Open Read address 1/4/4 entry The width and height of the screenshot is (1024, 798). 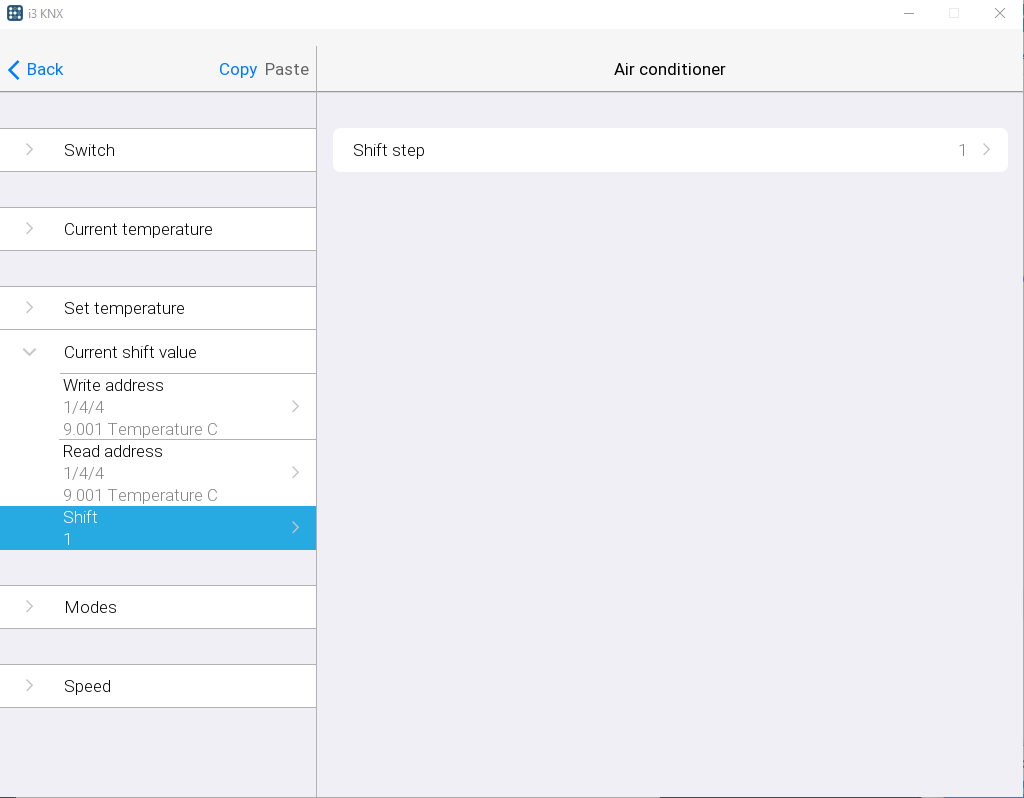[160, 473]
